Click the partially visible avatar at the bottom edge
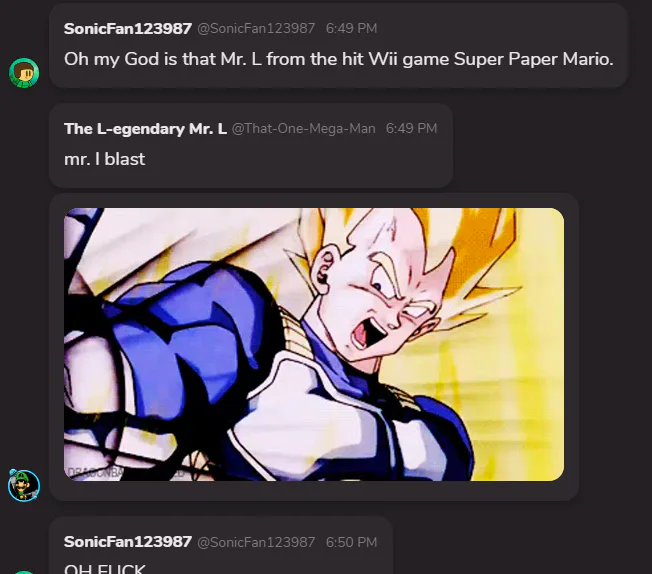Viewport: 652px width, 574px height. (24, 572)
